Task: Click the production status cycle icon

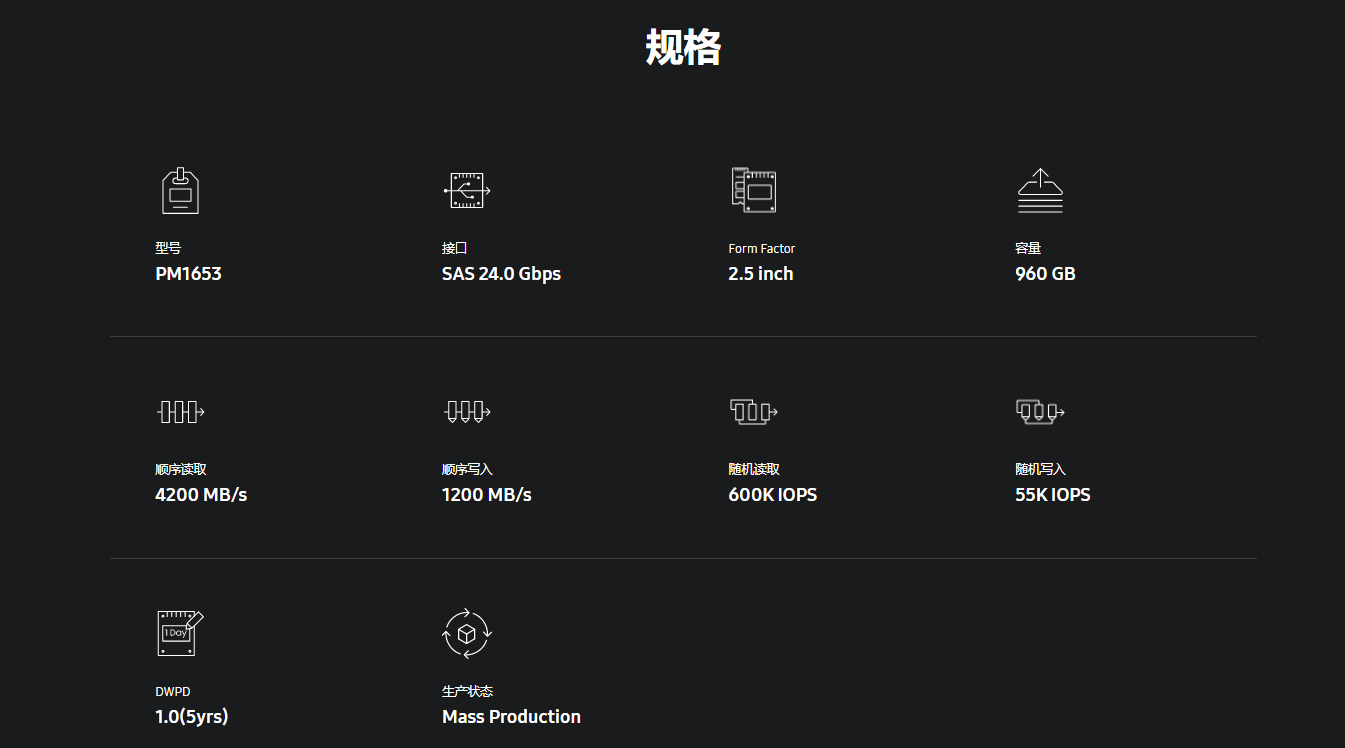Action: click(x=467, y=633)
